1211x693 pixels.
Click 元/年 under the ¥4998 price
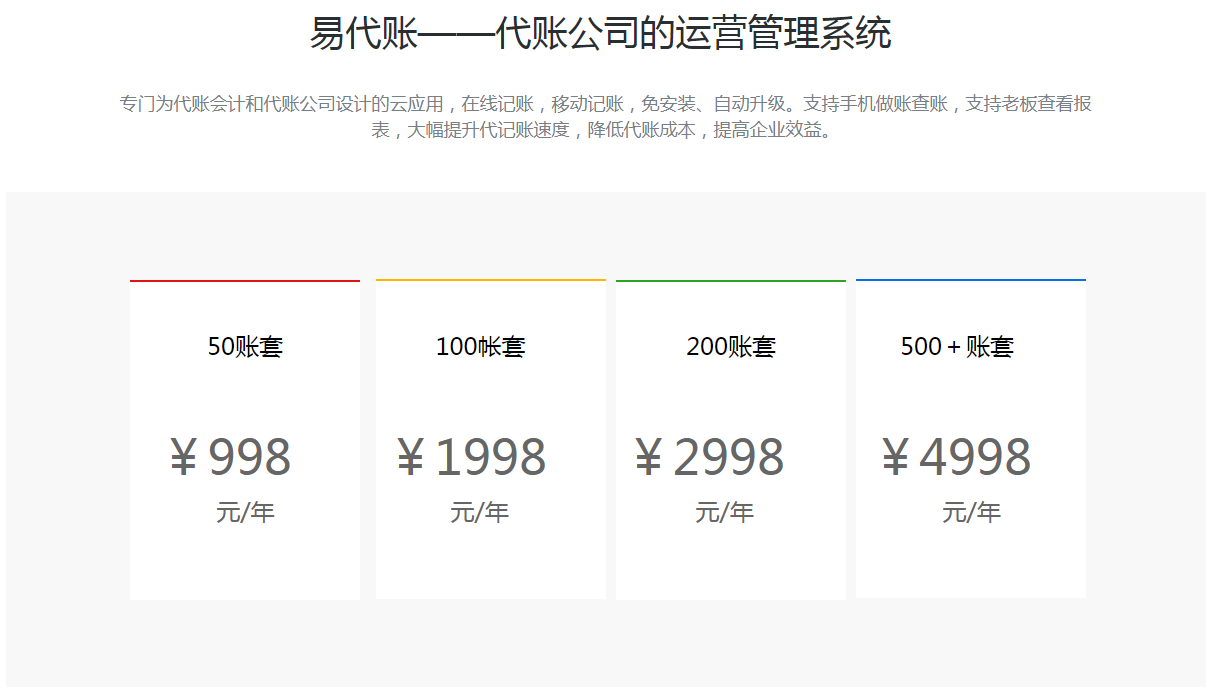pos(971,513)
